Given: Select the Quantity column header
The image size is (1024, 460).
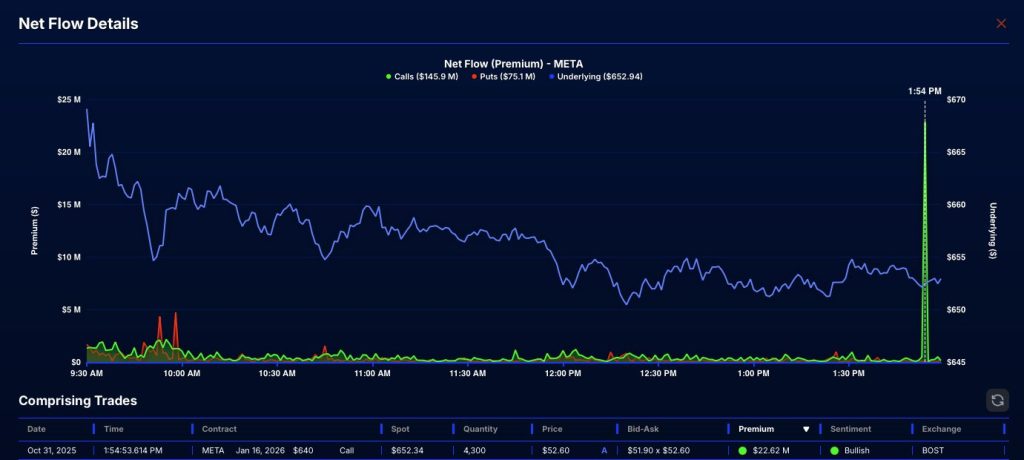Looking at the screenshot, I should [480, 429].
